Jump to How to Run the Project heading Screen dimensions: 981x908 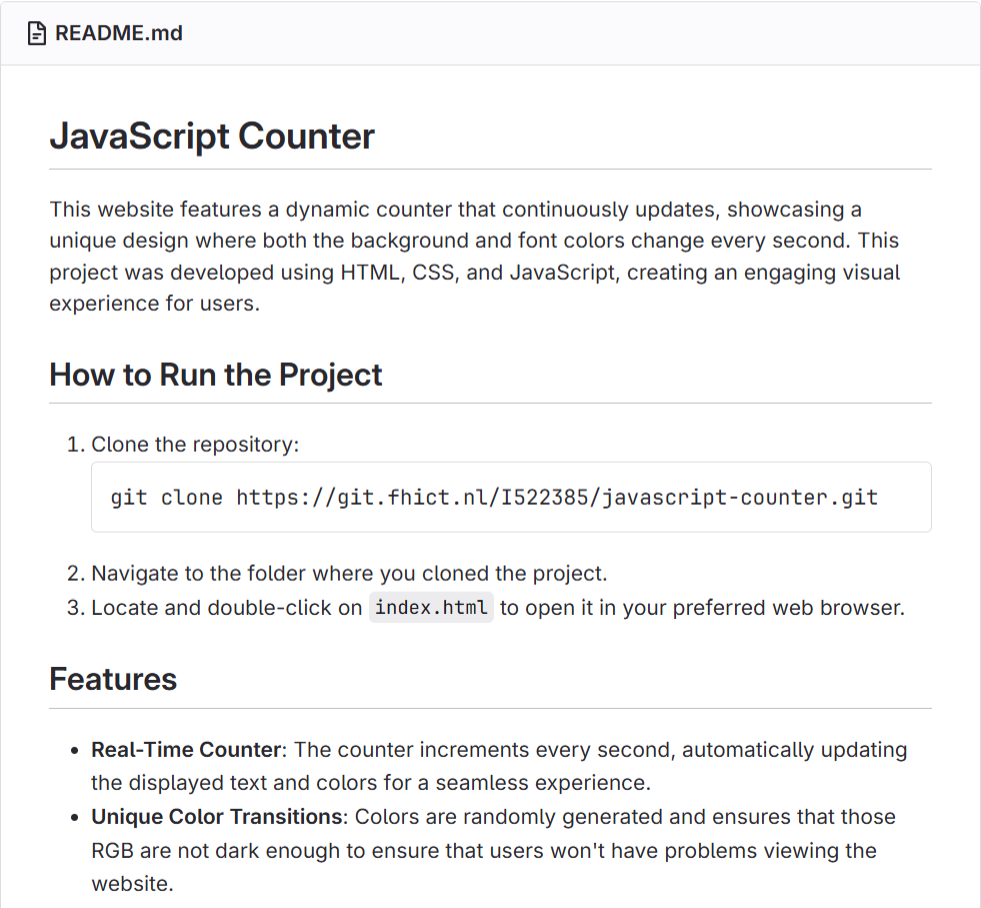point(216,375)
